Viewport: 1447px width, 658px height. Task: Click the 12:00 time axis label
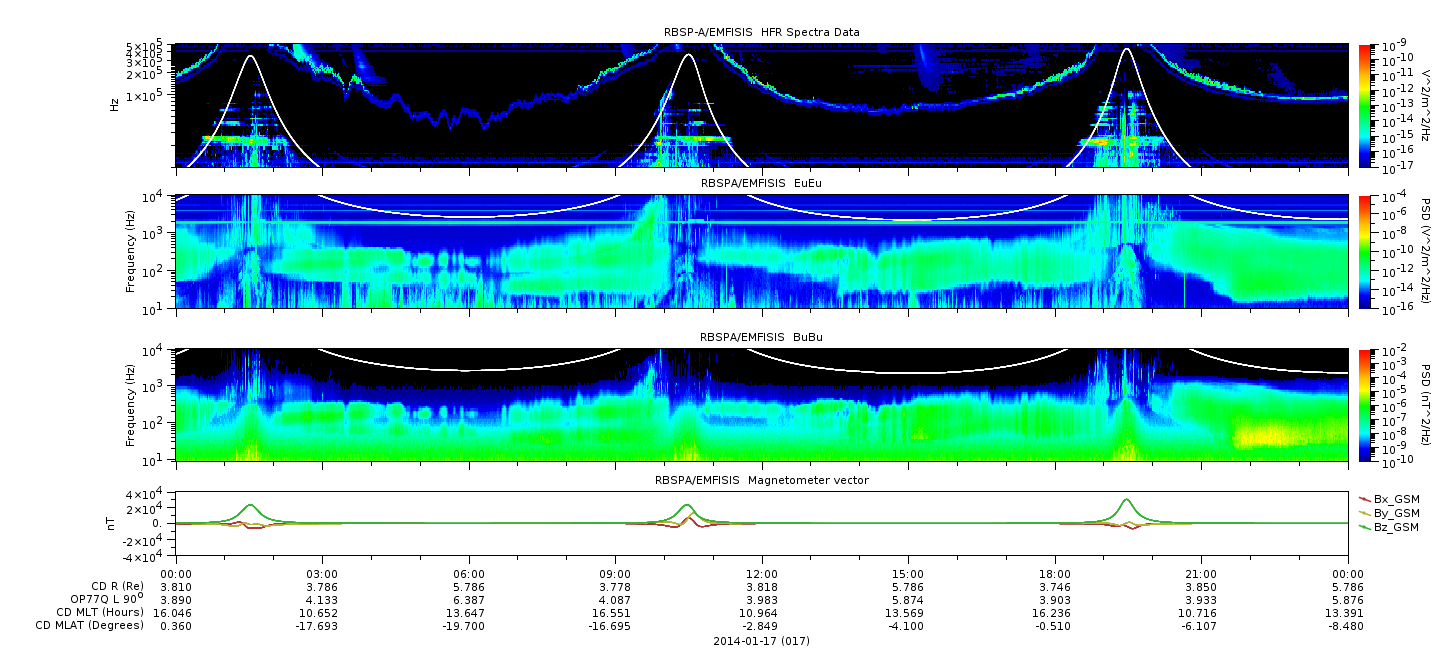point(761,574)
